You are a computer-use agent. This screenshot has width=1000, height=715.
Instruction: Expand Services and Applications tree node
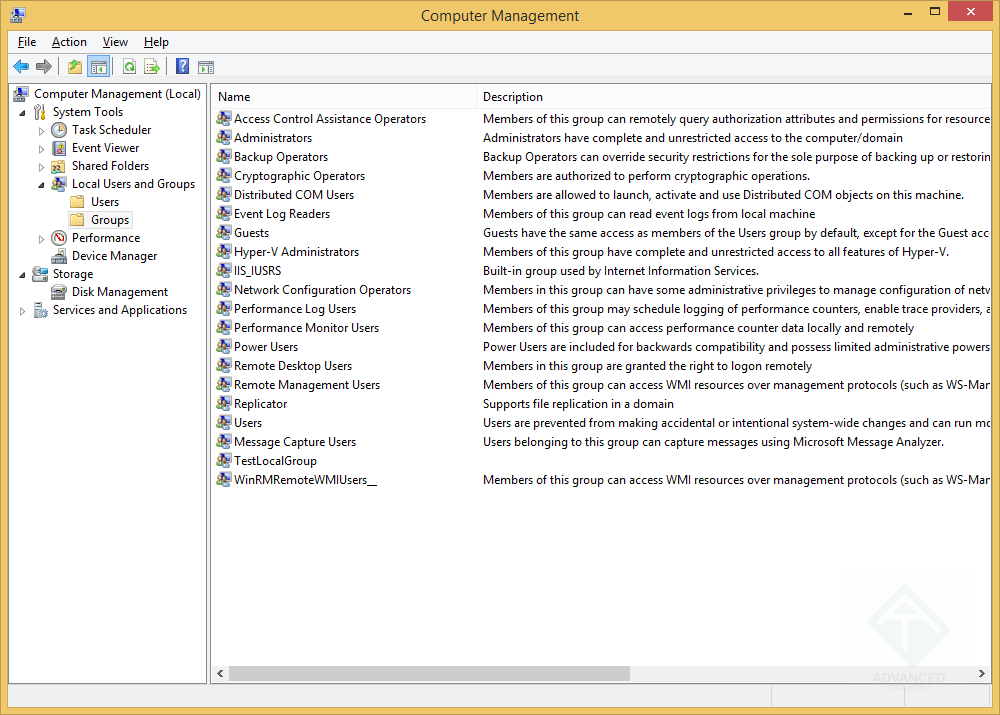click(23, 311)
